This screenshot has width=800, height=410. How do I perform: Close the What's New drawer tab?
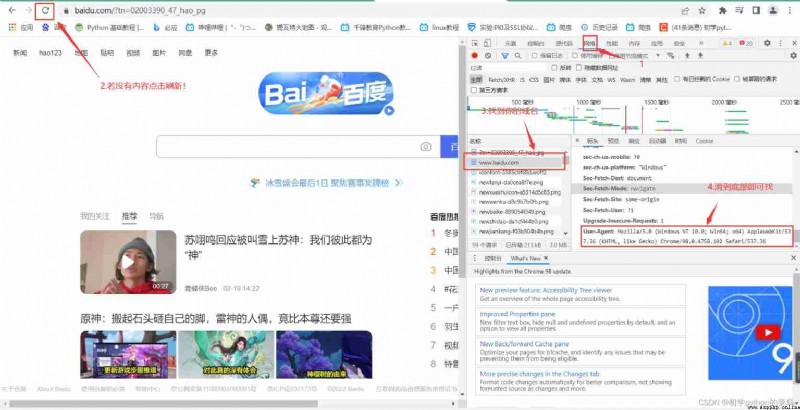(x=546, y=259)
